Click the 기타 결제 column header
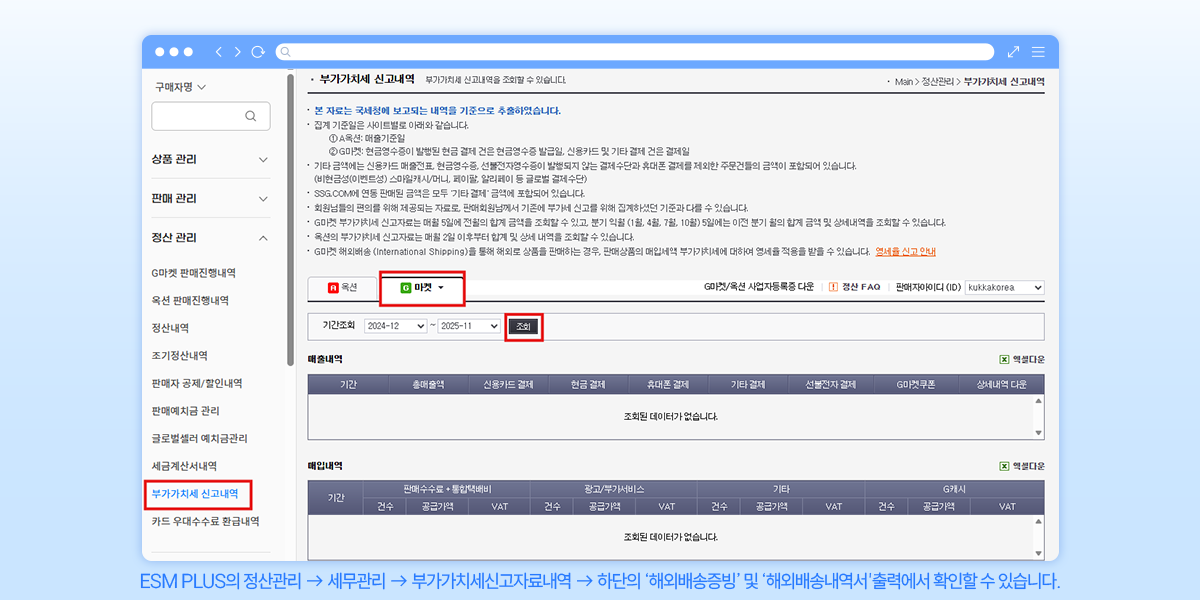 [748, 384]
